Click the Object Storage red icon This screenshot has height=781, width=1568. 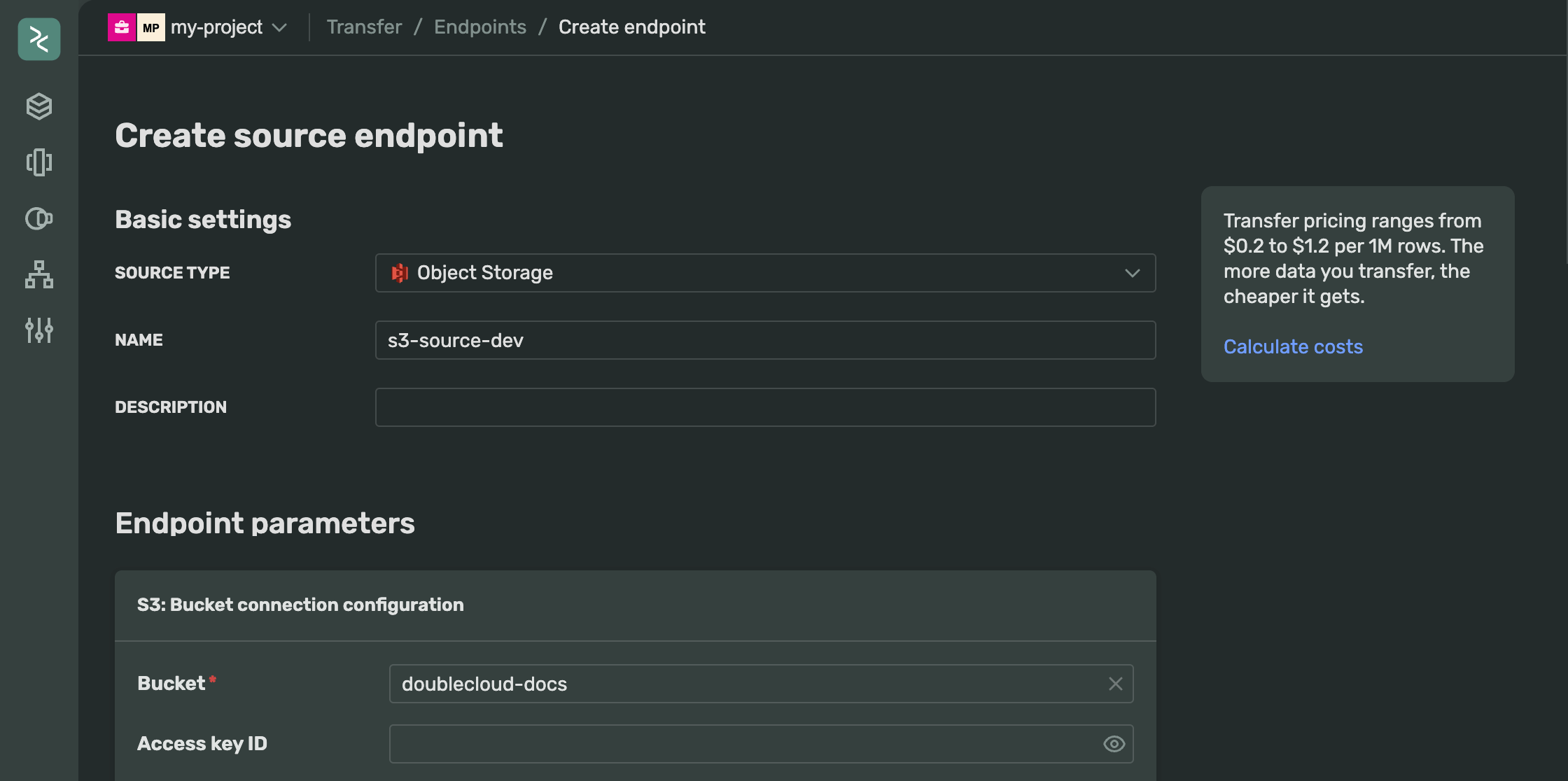coord(400,273)
